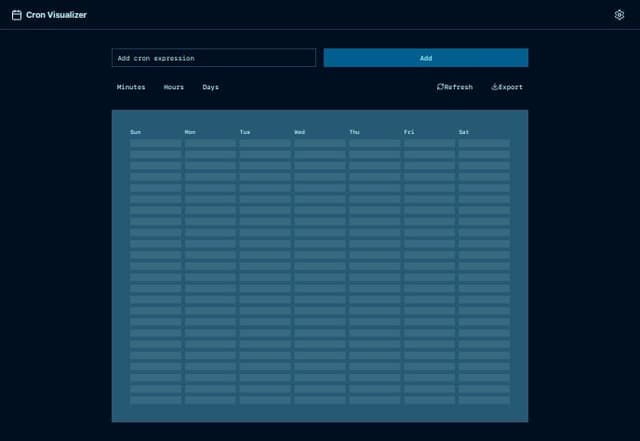
Task: Select the Sun column header
Action: (x=136, y=132)
